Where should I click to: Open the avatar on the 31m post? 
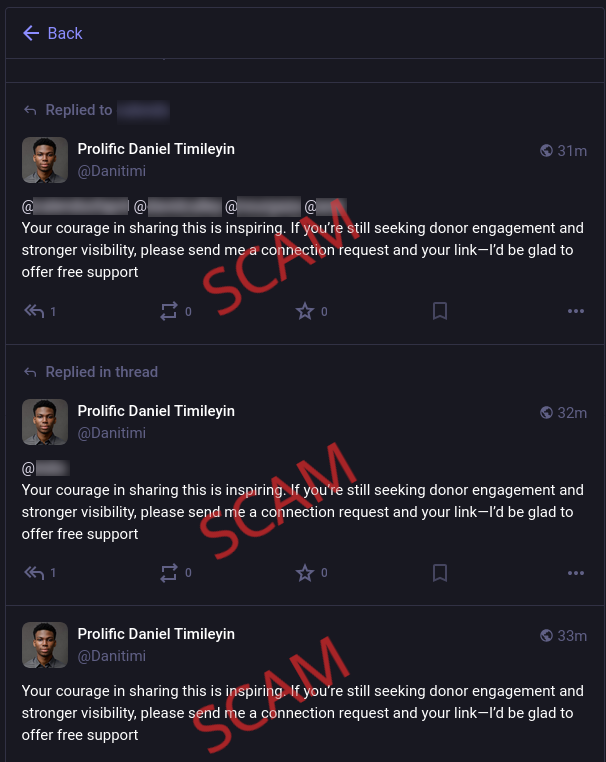45,160
